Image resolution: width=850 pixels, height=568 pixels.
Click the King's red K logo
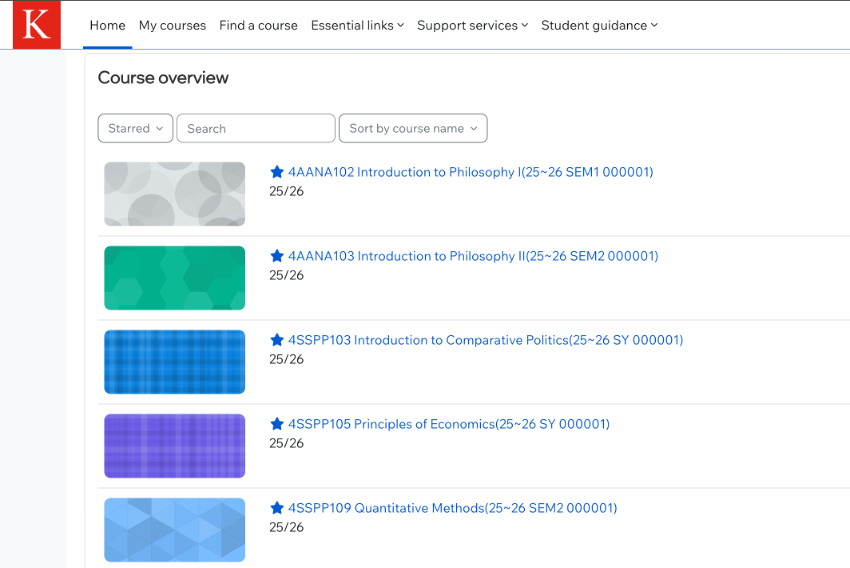coord(37,25)
